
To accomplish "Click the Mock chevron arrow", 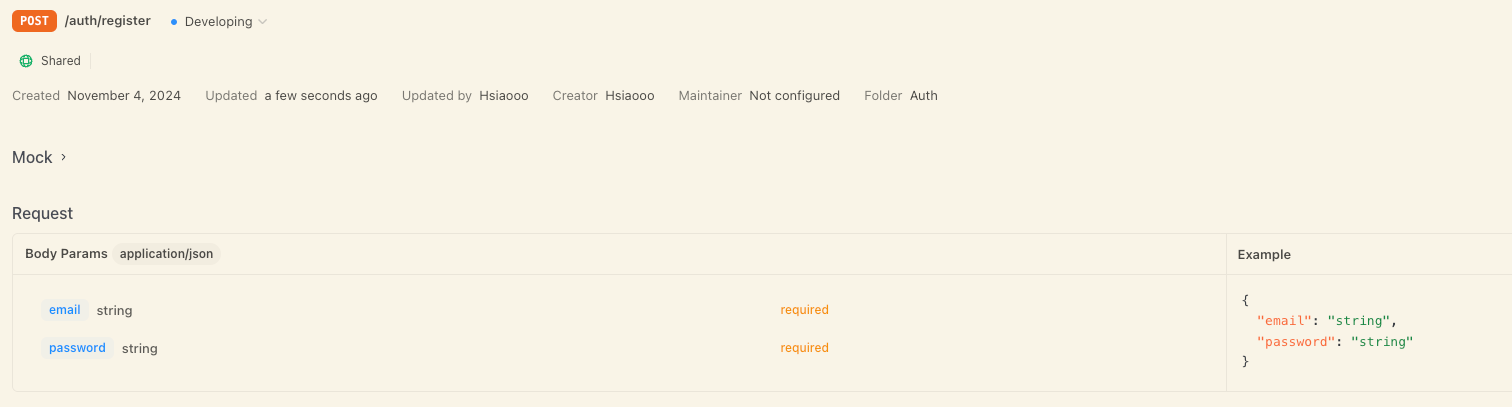I will pos(63,157).
